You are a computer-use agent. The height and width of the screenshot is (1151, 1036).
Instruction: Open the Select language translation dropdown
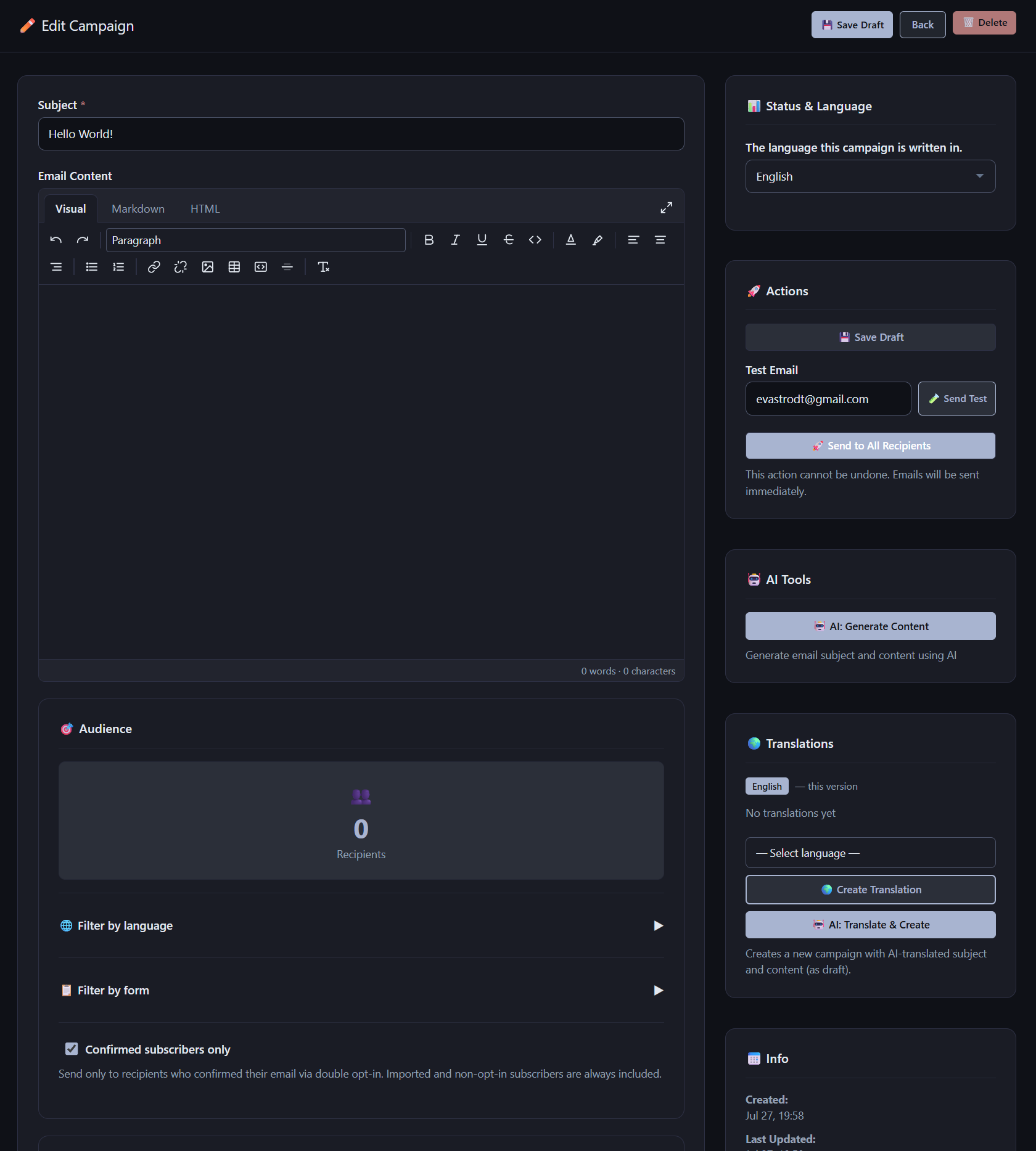(x=871, y=853)
